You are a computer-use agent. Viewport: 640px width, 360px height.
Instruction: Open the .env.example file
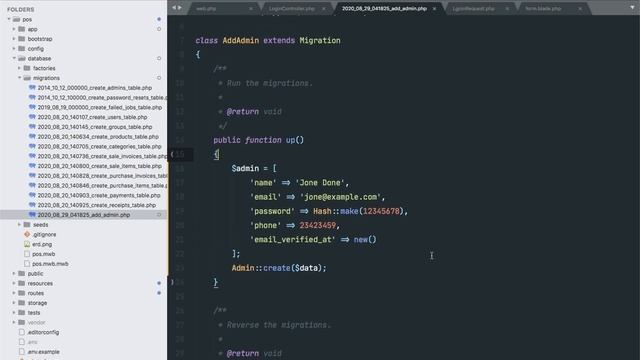point(44,352)
